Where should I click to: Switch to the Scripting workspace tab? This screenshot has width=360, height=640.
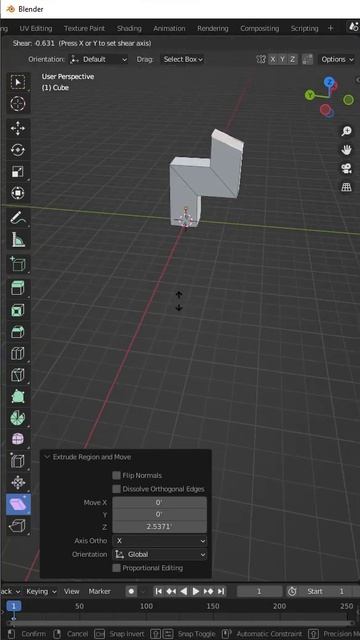click(x=304, y=28)
